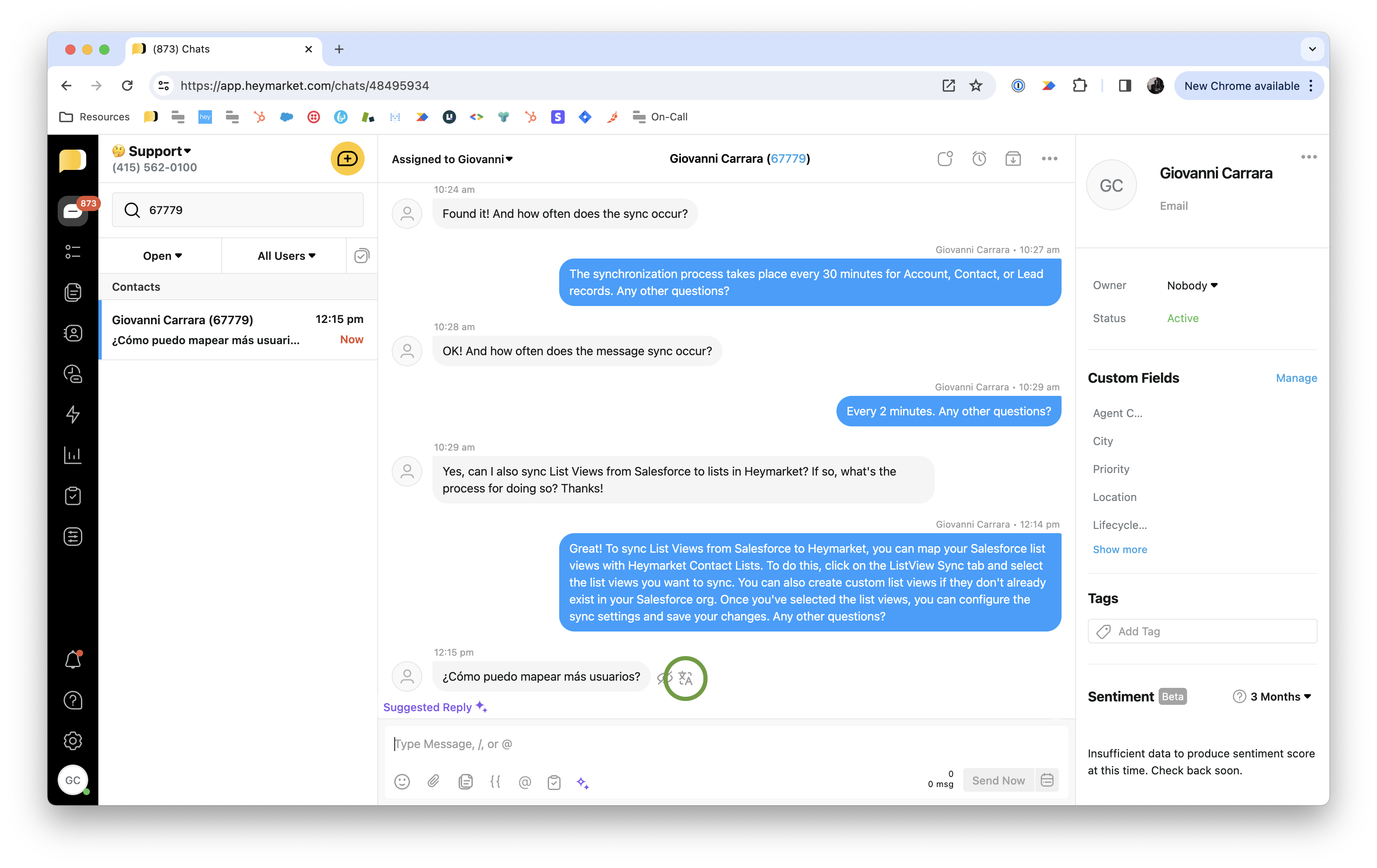1377x868 pixels.
Task: Open the Owner Nobody dropdown
Action: tap(1192, 285)
